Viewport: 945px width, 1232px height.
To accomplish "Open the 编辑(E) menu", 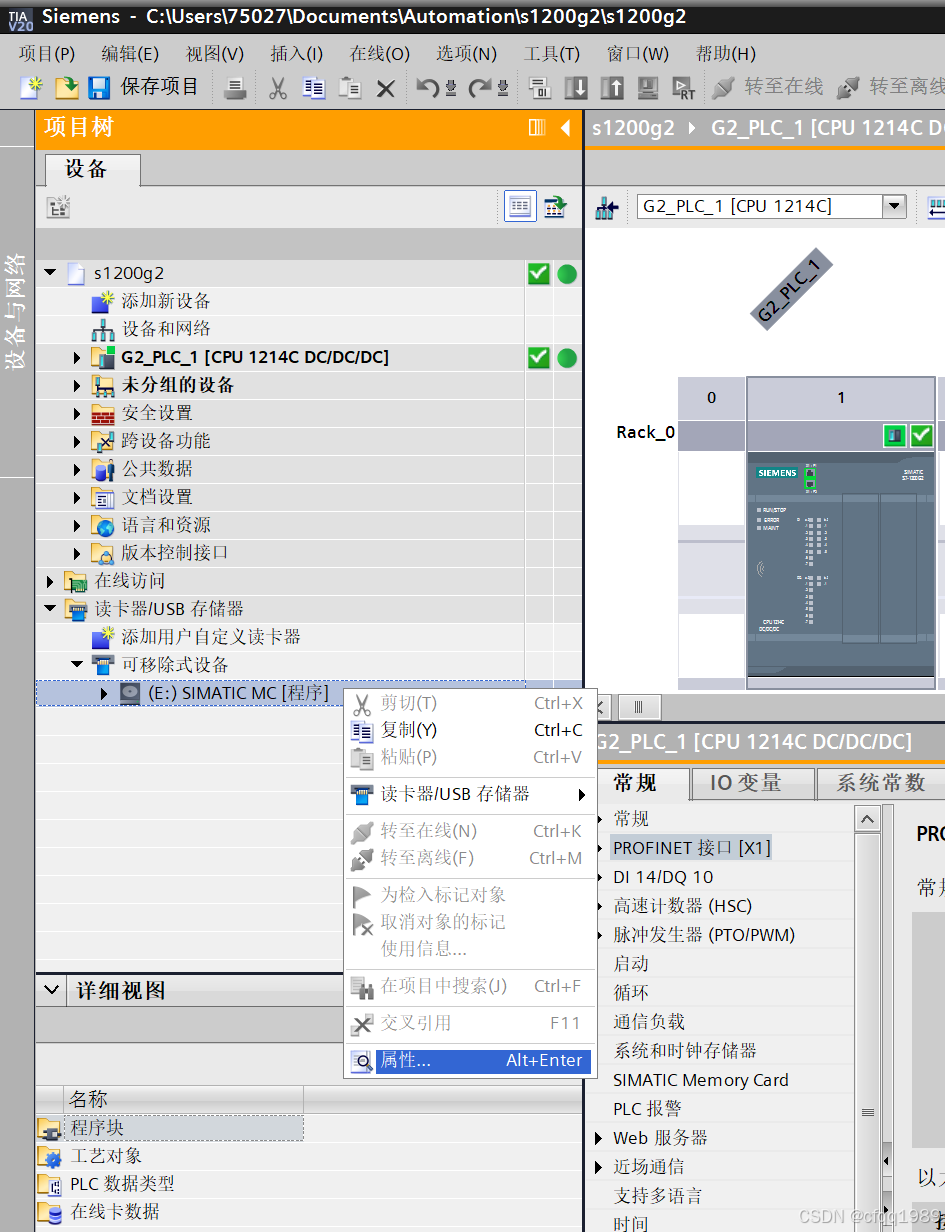I will (130, 54).
